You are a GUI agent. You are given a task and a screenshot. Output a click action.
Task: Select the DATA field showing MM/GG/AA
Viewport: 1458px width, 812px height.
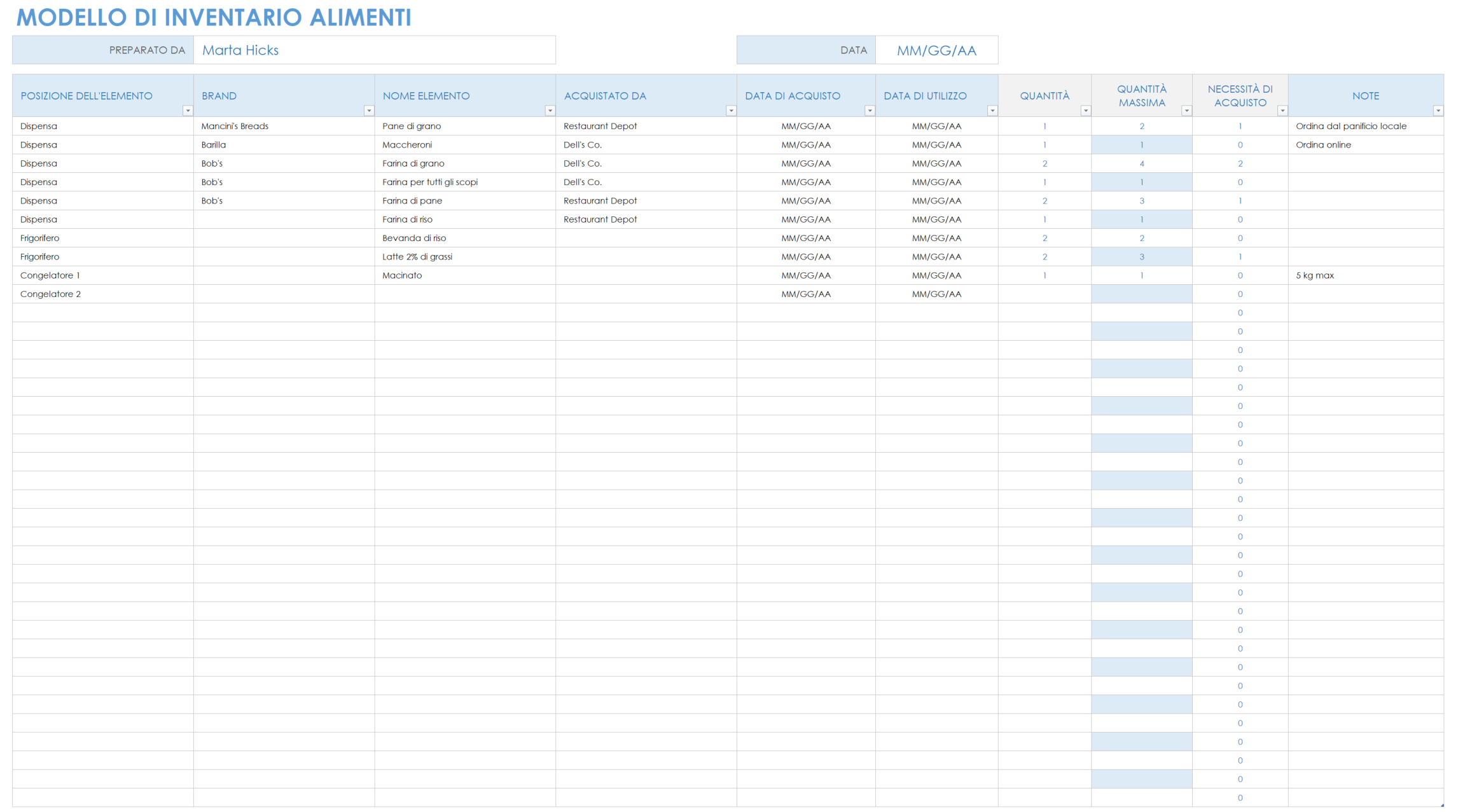[x=936, y=50]
